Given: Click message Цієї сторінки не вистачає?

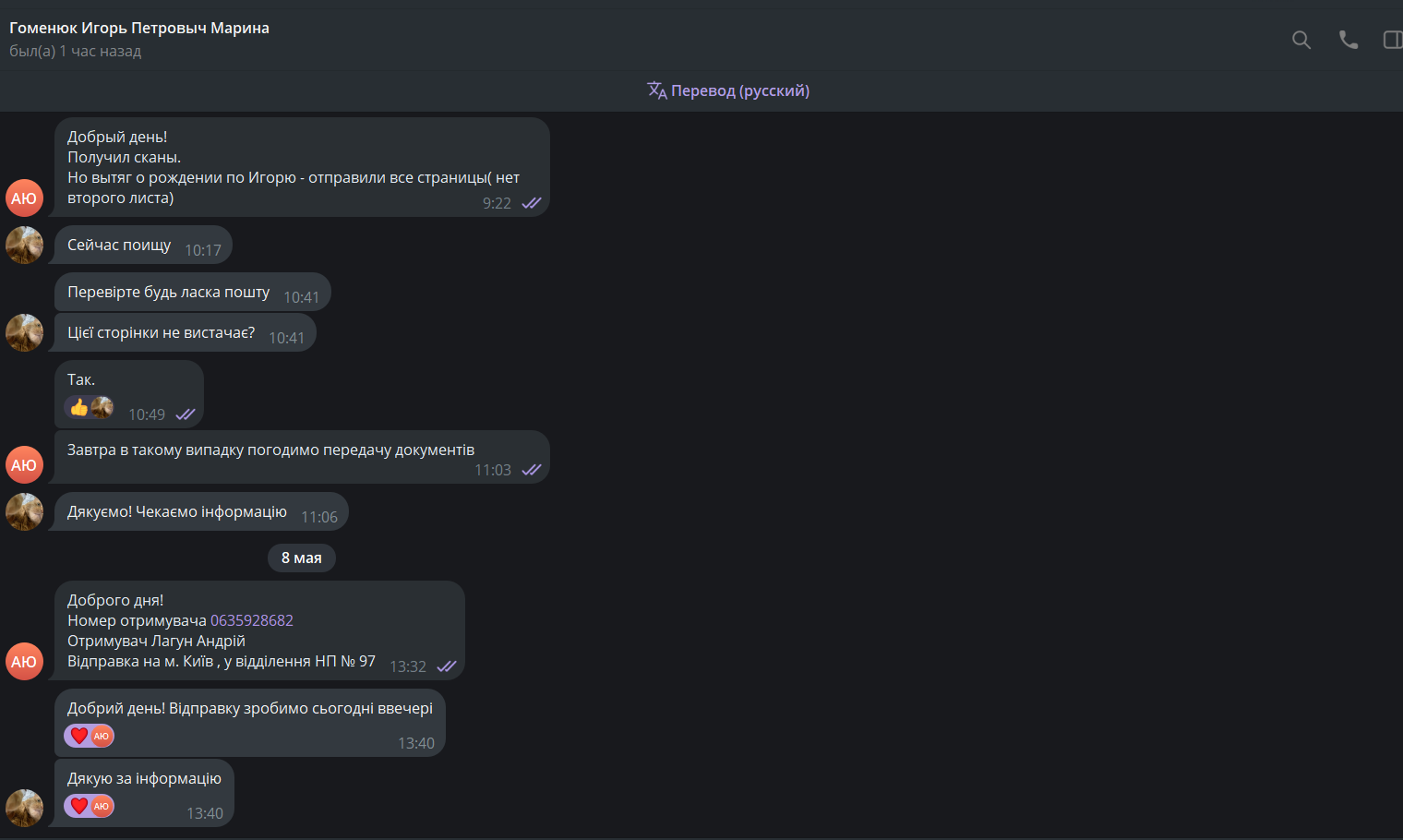Looking at the screenshot, I should (x=186, y=333).
